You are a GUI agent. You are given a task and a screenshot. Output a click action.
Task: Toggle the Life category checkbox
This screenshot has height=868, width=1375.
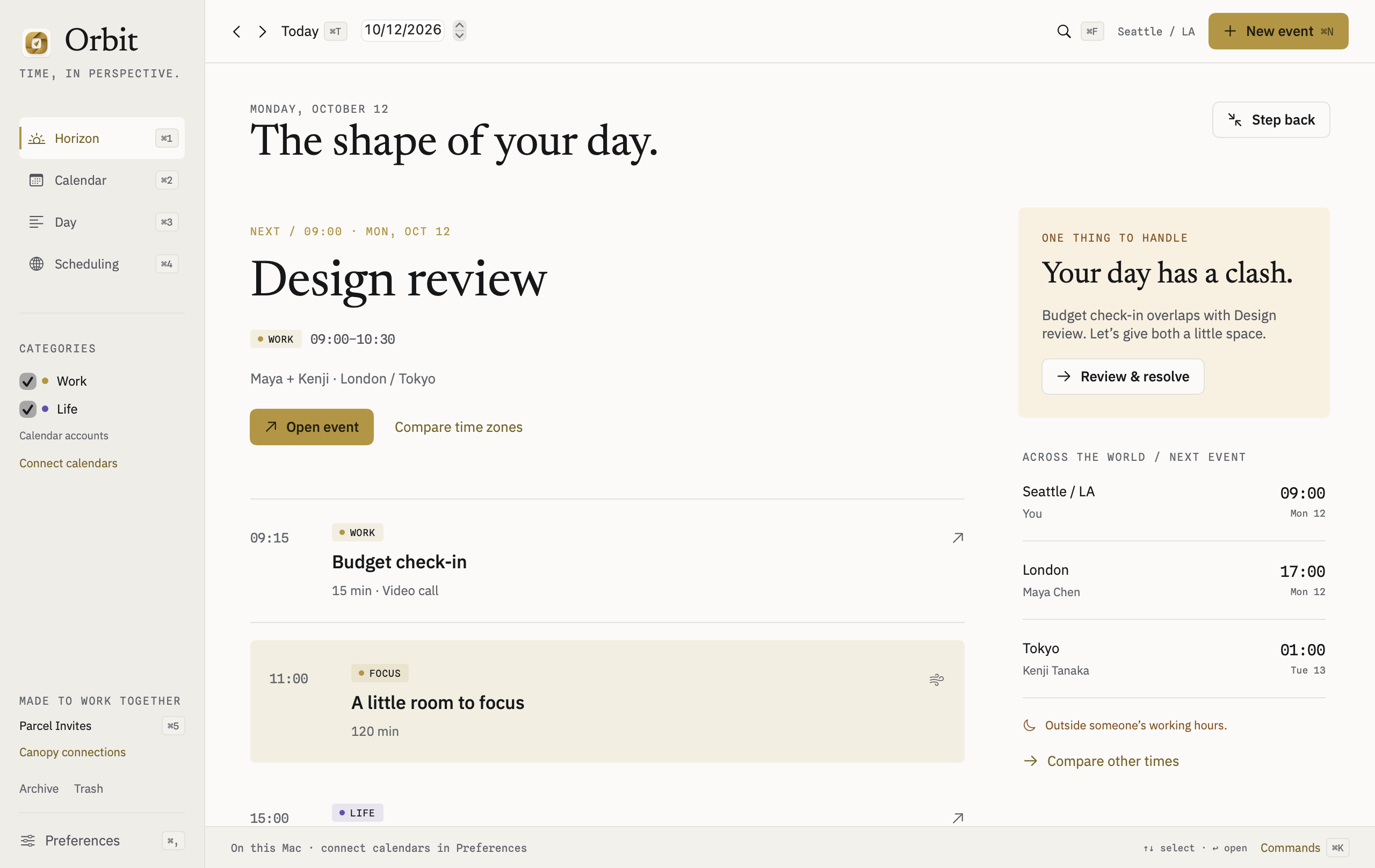pos(27,409)
